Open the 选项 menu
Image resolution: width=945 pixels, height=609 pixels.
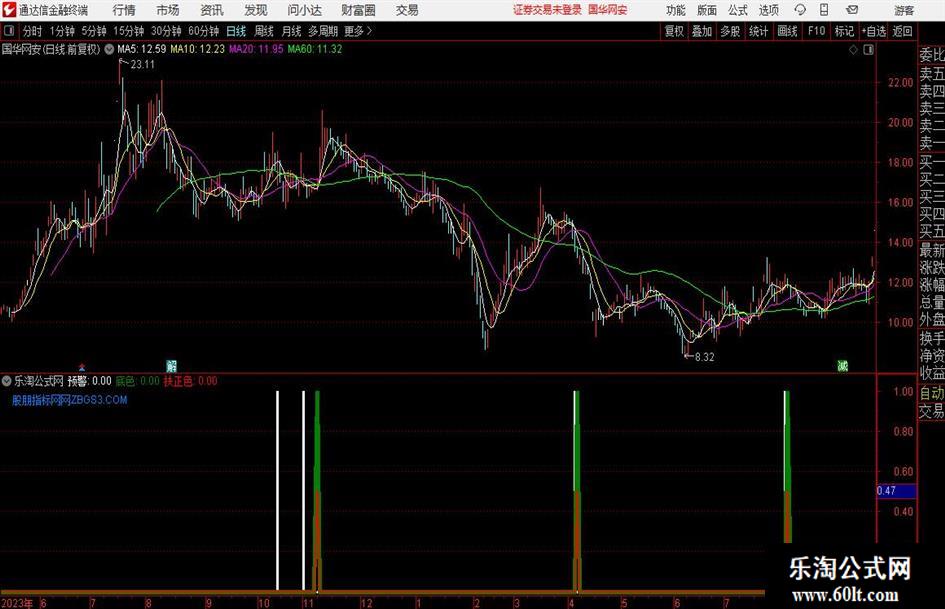point(768,10)
